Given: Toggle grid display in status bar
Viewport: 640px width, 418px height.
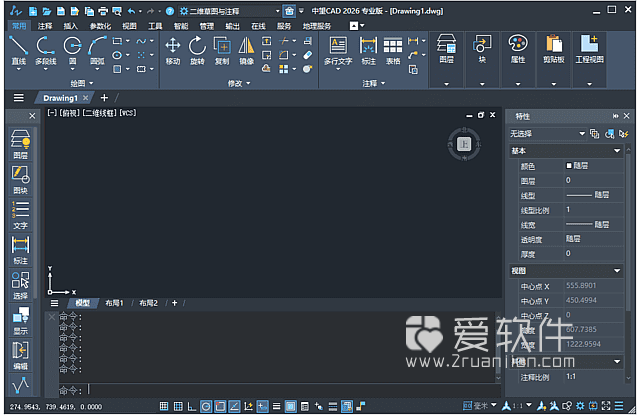Looking at the screenshot, I should (178, 406).
